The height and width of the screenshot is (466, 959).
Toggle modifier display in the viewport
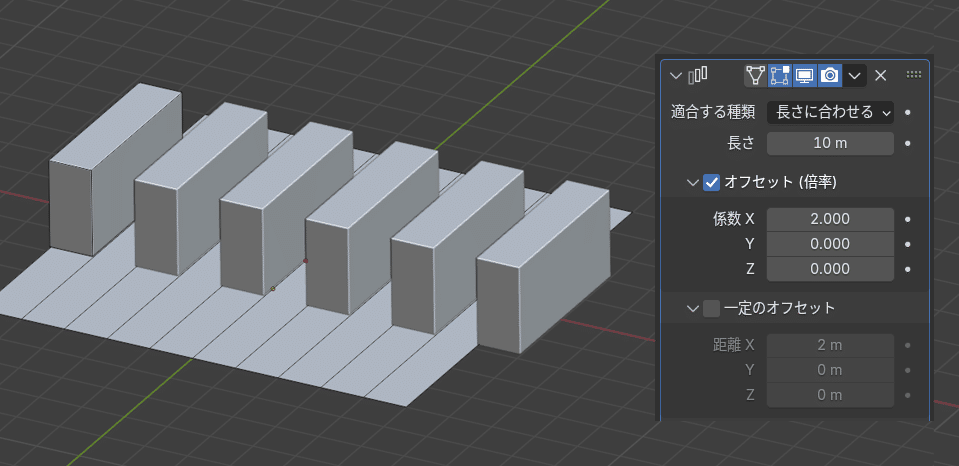pyautogui.click(x=805, y=76)
